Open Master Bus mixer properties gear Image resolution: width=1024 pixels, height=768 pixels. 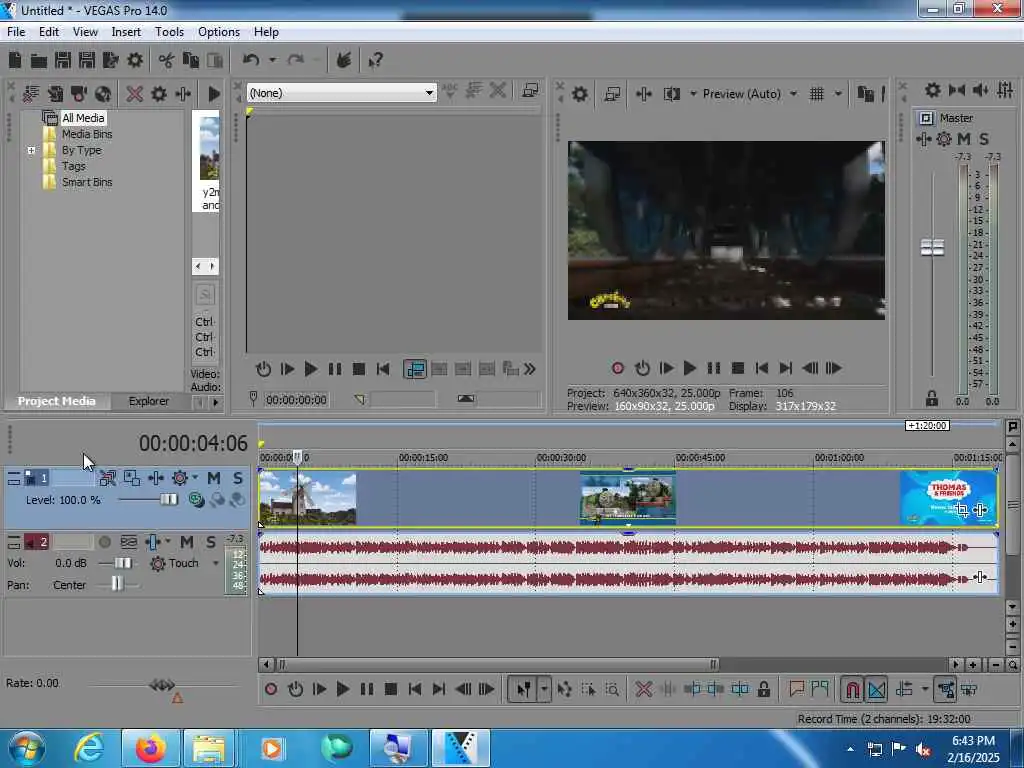point(933,90)
